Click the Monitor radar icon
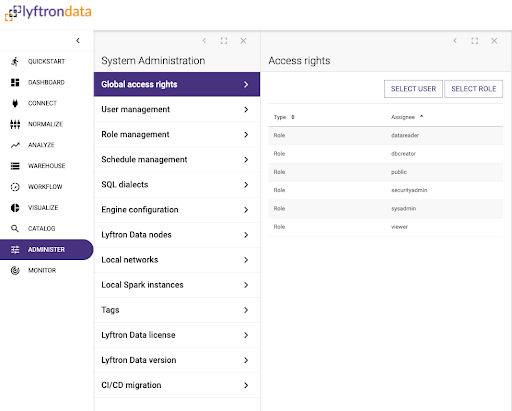512x411 pixels. [x=15, y=270]
